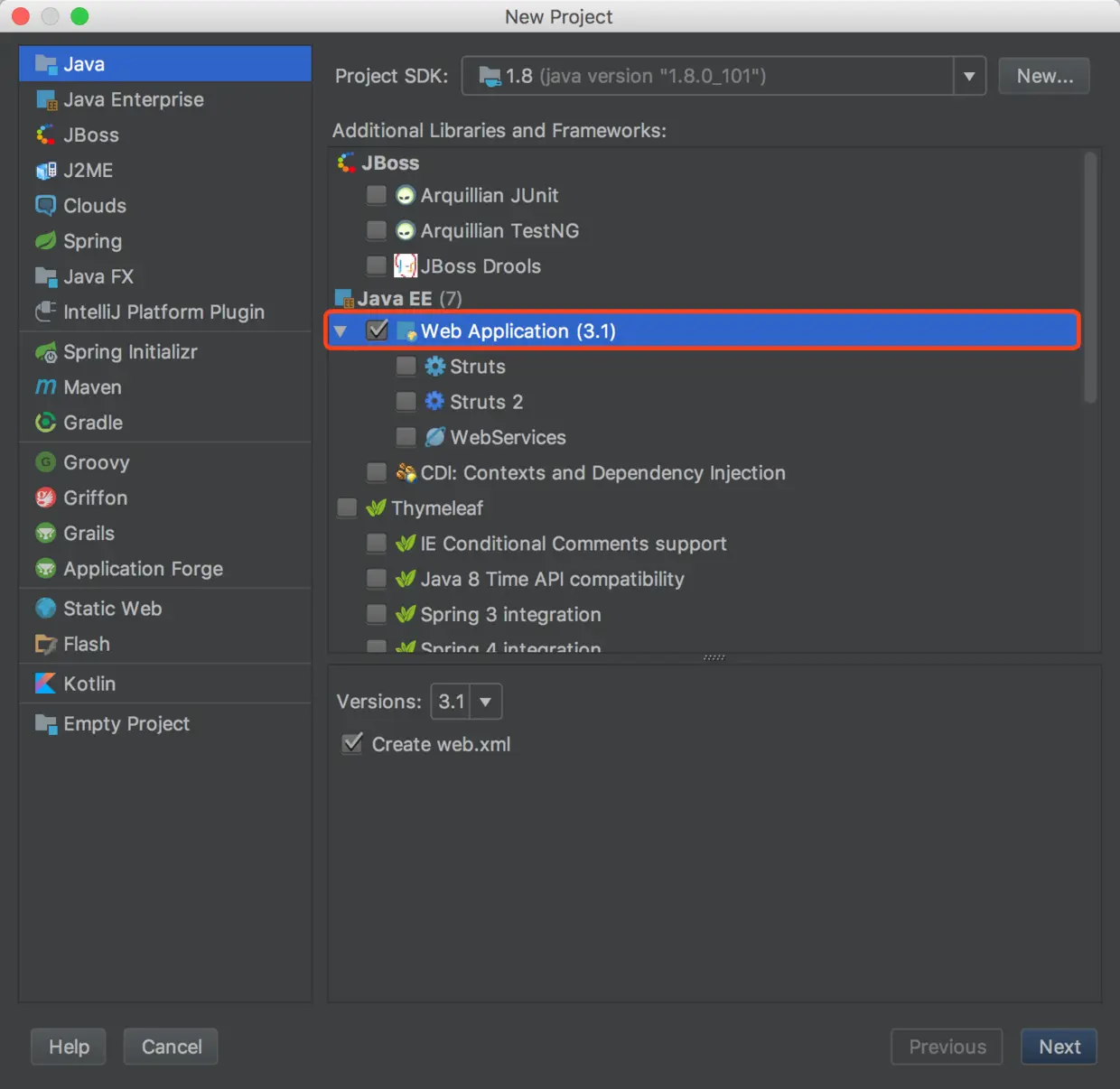Collapse the Web Application tree node

pyautogui.click(x=341, y=330)
